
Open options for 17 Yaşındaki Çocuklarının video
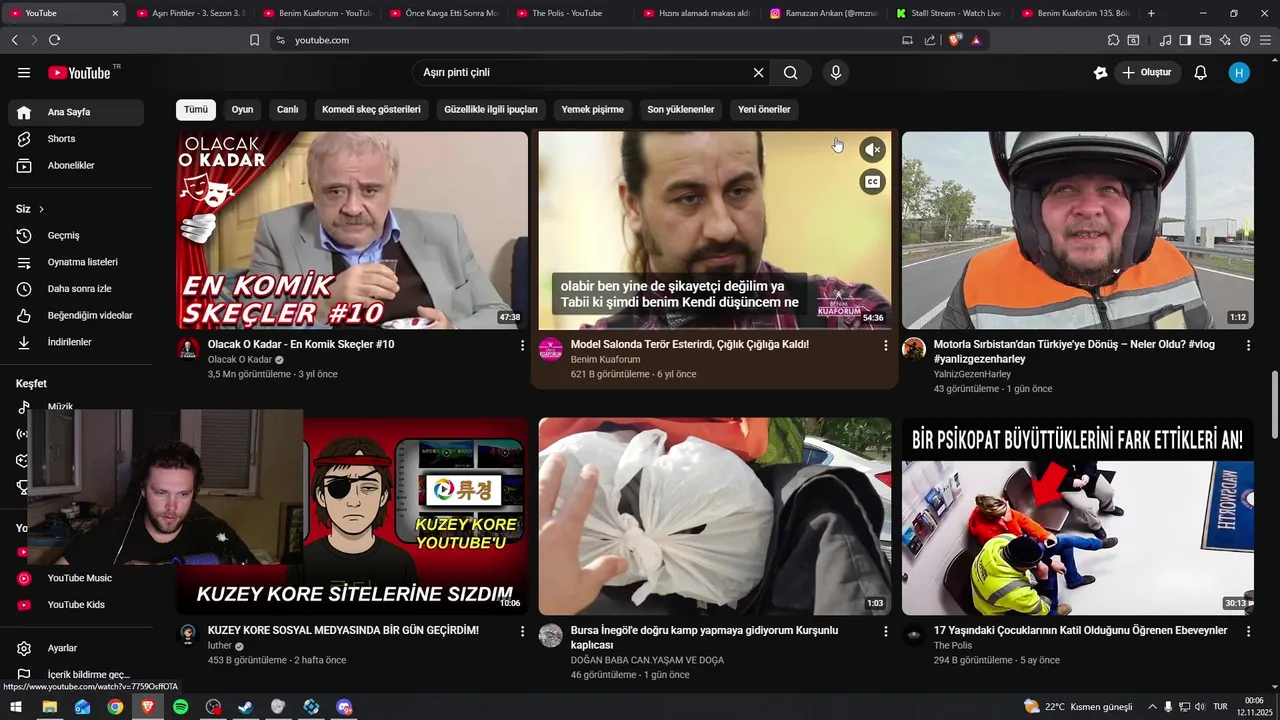(x=1248, y=631)
